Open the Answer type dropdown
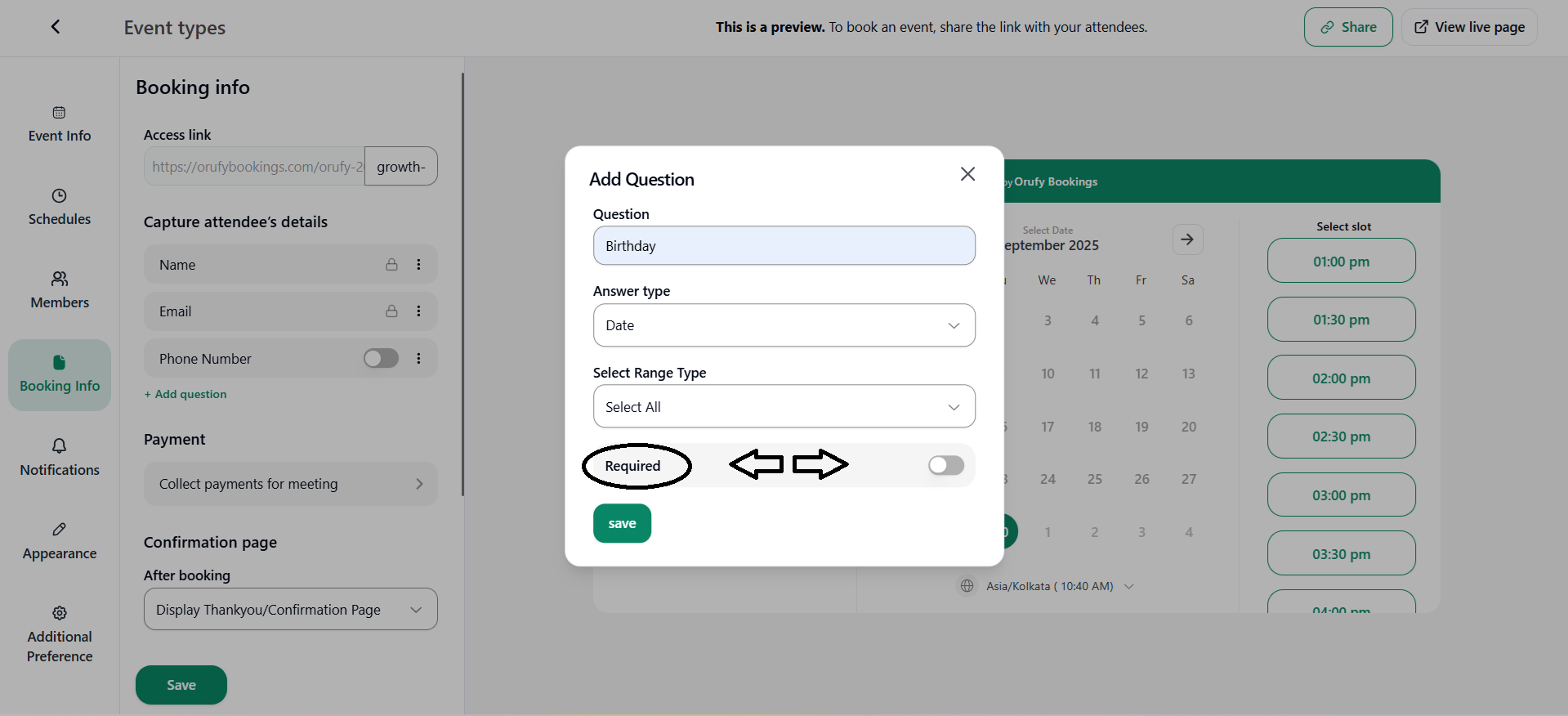This screenshot has height=716, width=1568. coord(784,325)
